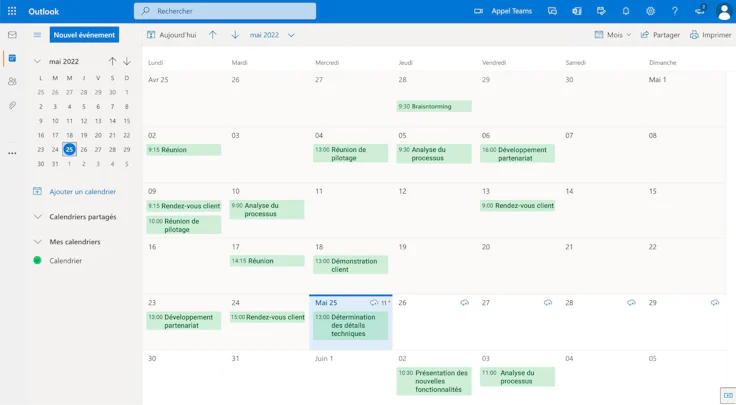
Task: Click mini calendar previous month arrow
Action: coord(112,61)
